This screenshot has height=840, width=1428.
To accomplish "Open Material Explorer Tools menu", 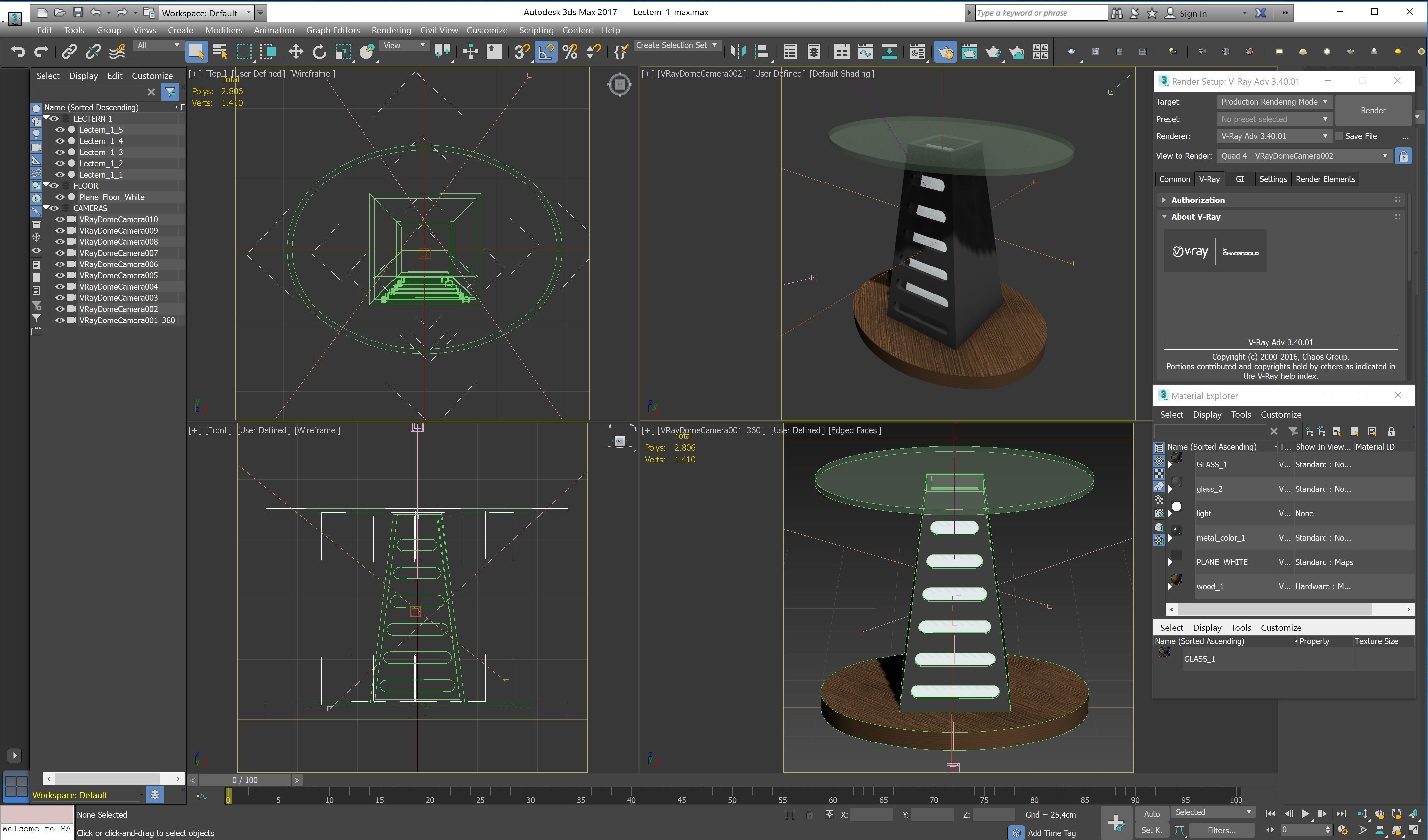I will [x=1240, y=415].
